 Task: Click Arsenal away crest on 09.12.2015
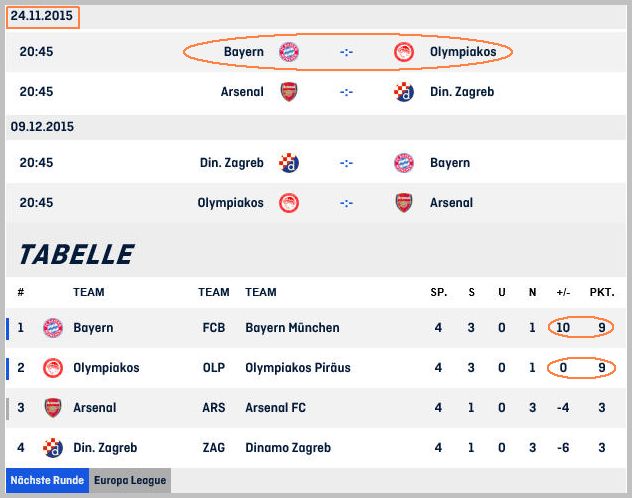pyautogui.click(x=404, y=203)
